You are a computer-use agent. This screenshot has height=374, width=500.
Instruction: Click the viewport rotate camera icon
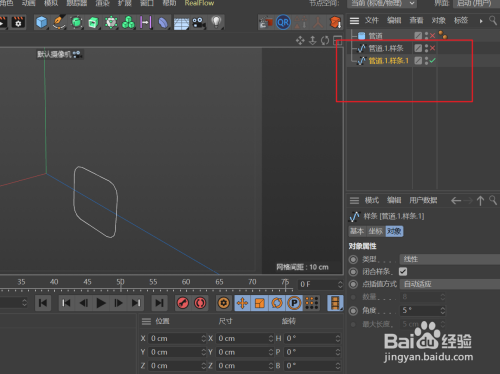[x=325, y=41]
